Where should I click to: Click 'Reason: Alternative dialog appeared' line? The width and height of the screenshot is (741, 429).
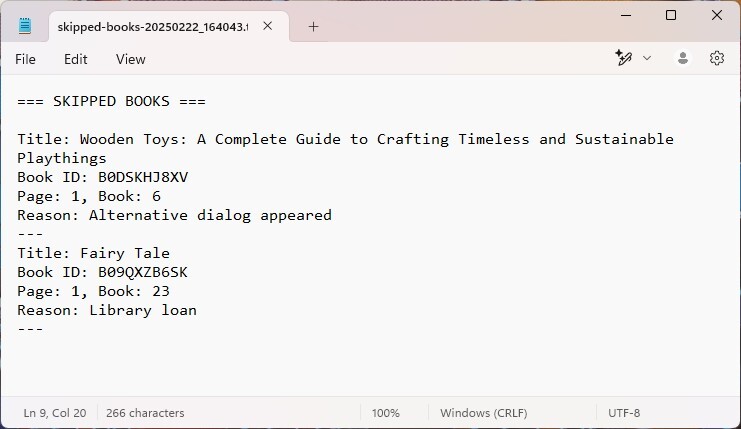[174, 215]
